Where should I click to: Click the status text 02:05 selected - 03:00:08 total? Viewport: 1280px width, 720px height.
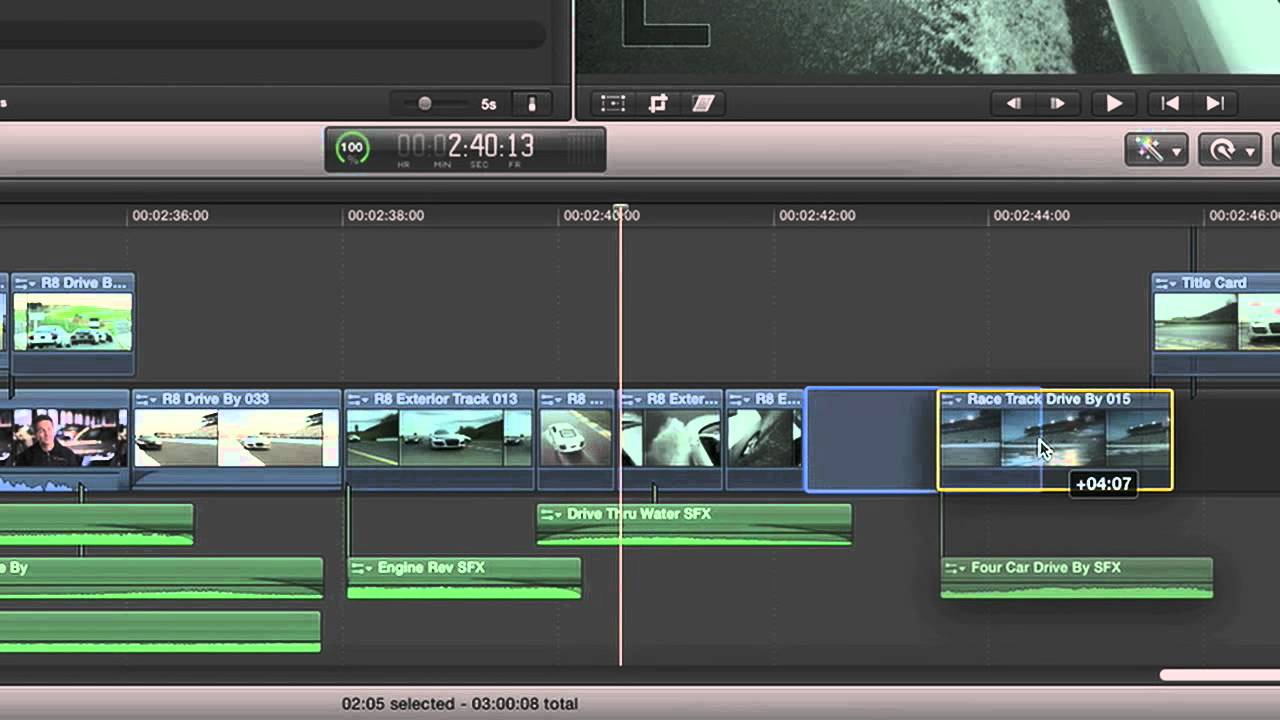pyautogui.click(x=460, y=704)
